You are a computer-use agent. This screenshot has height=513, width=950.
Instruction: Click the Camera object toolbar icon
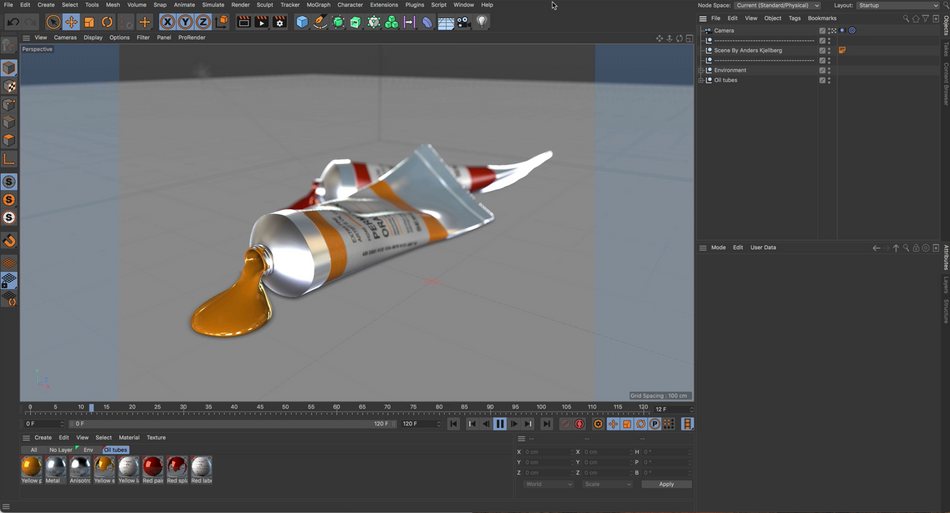[x=464, y=21]
